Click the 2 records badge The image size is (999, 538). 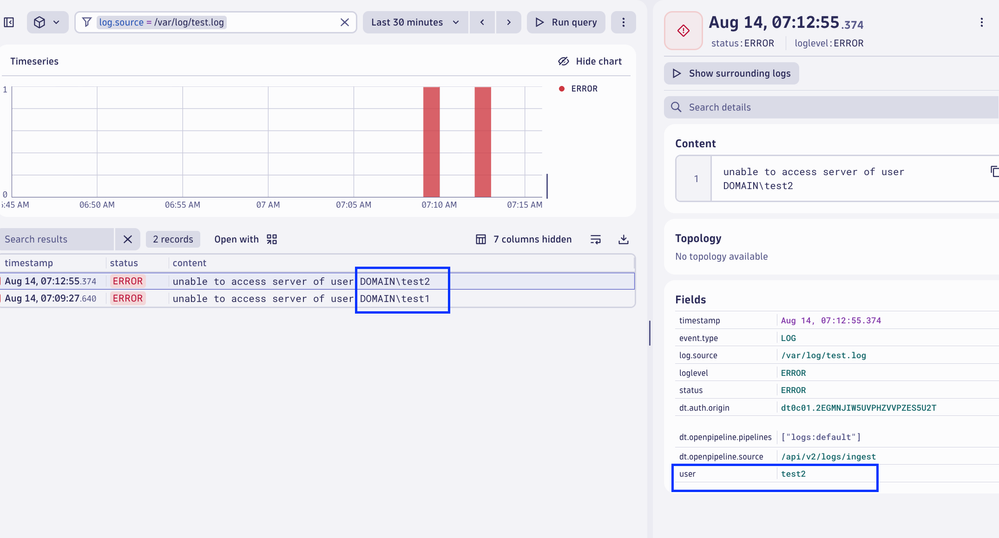click(x=173, y=239)
